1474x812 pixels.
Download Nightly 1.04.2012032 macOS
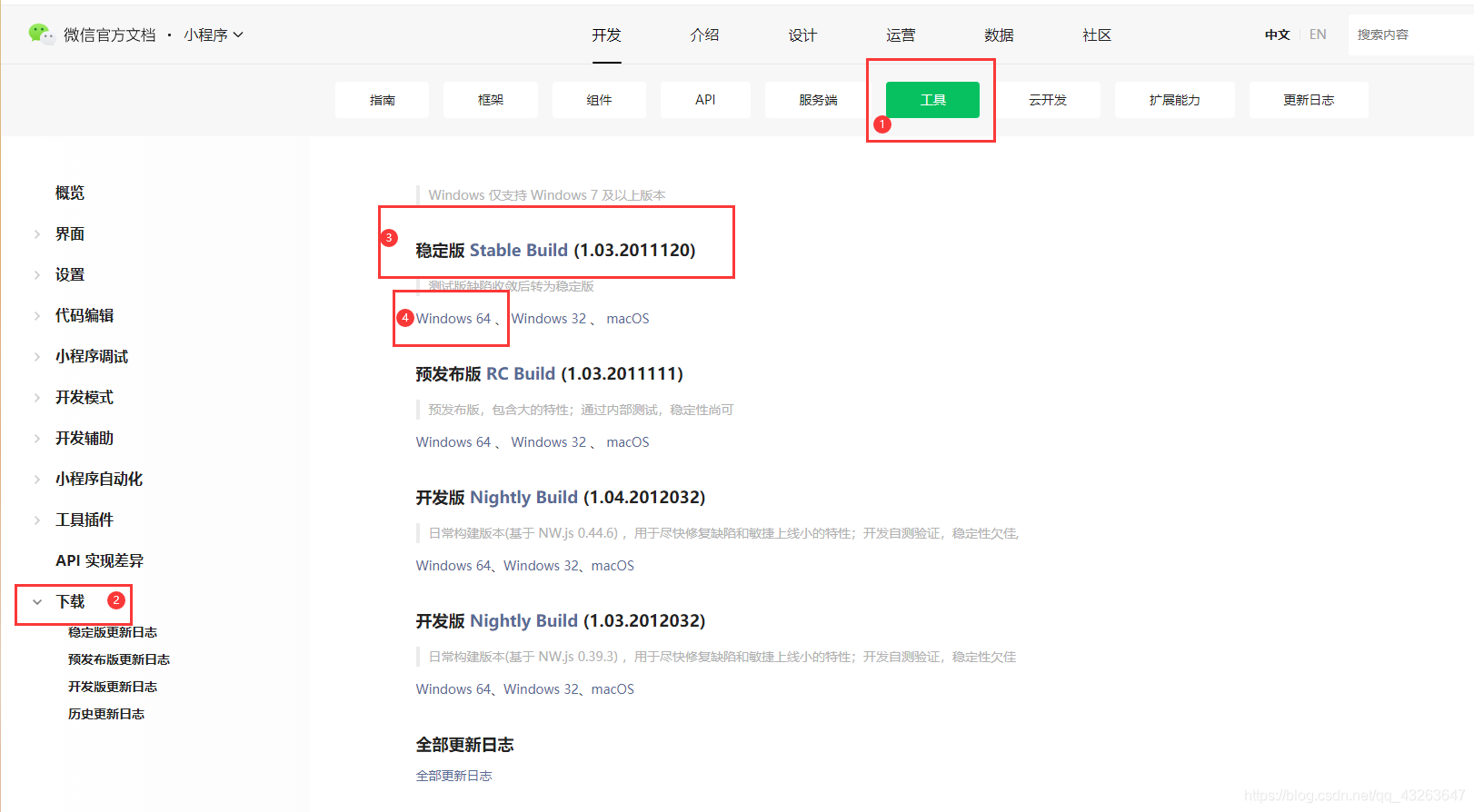tap(613, 566)
